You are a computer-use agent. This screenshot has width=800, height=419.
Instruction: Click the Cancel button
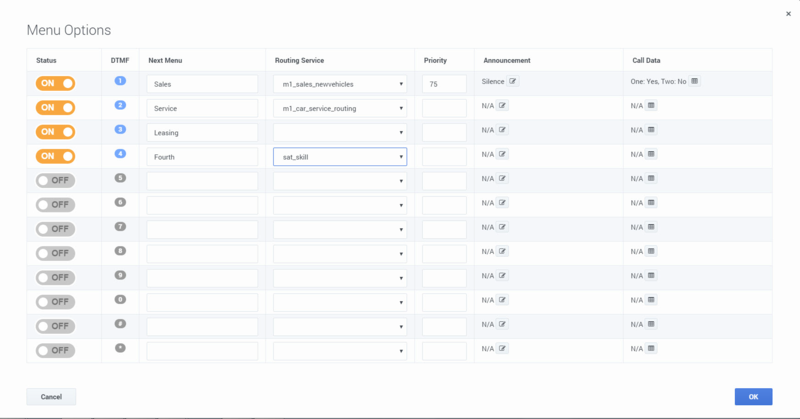(51, 397)
